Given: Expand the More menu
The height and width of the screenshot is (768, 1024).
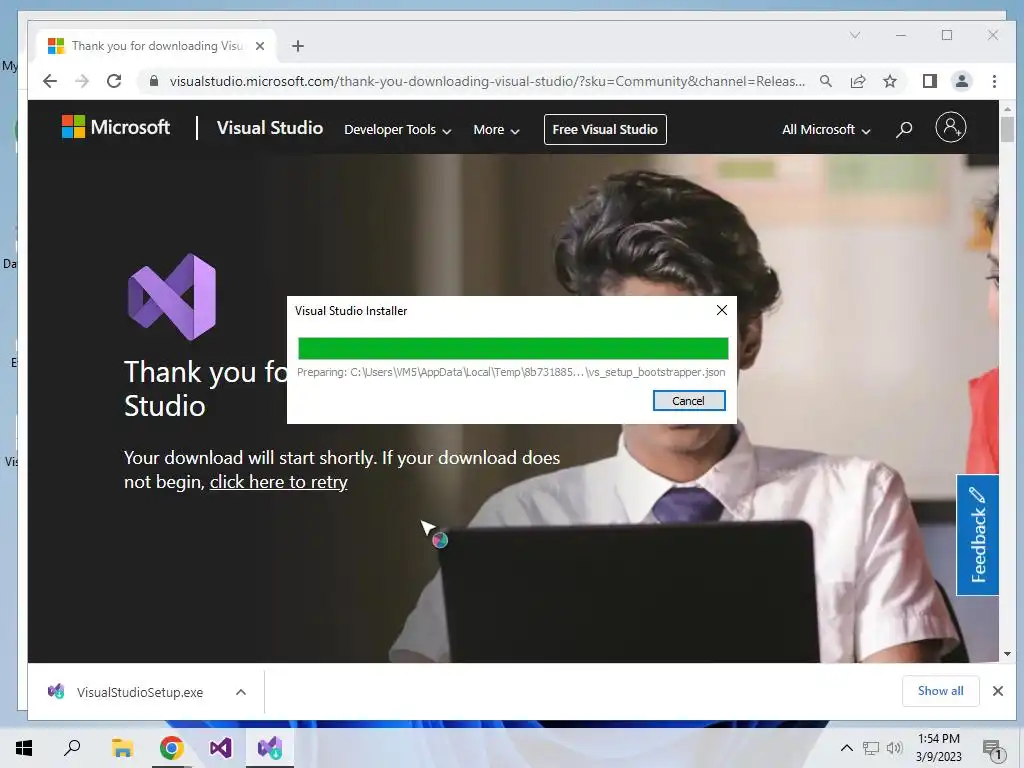Looking at the screenshot, I should tap(496, 129).
